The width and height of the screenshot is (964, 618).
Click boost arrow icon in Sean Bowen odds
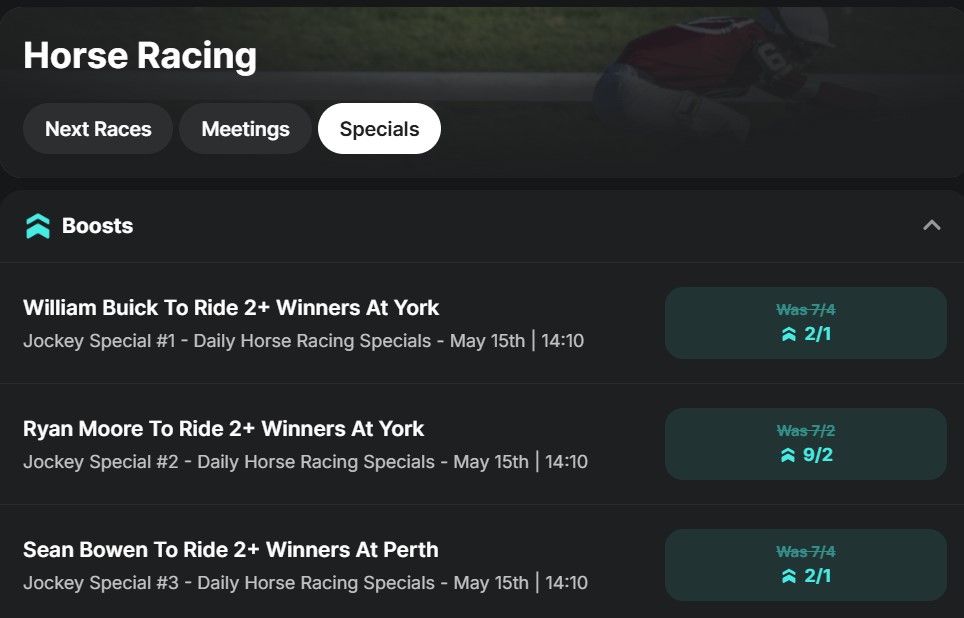788,576
